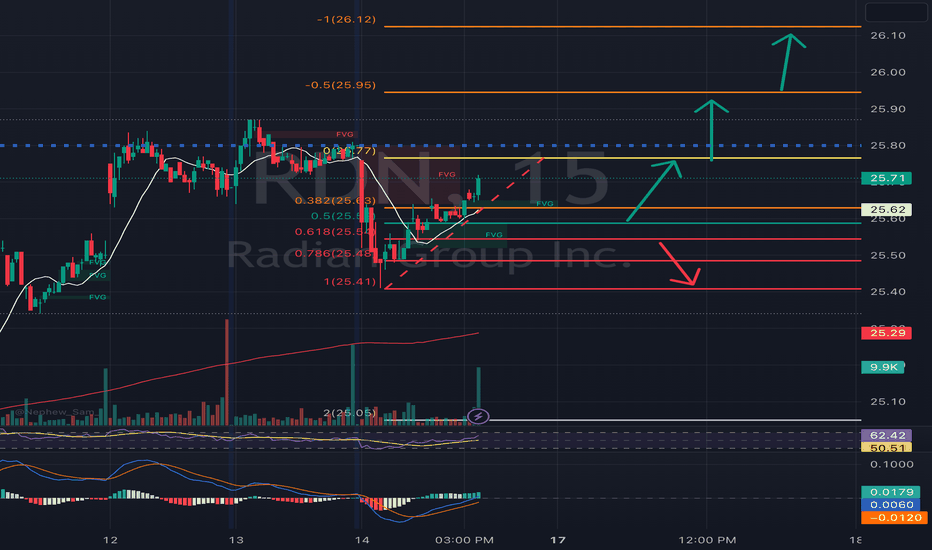Viewport: 932px width, 550px height.
Task: Click the blue 0.0060 MACD value label
Action: [x=892, y=504]
